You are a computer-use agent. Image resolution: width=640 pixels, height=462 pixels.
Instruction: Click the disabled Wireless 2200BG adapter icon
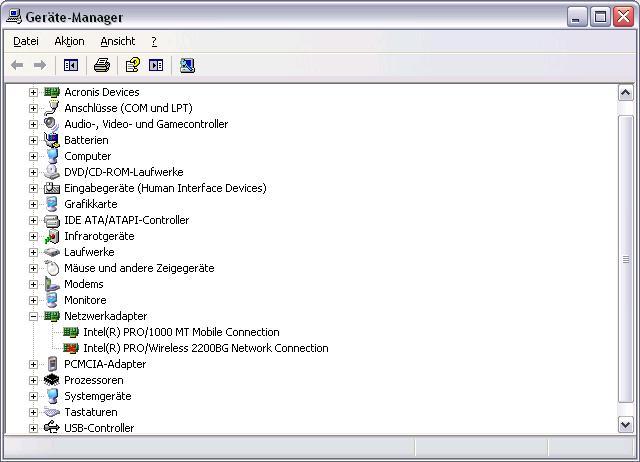71,348
